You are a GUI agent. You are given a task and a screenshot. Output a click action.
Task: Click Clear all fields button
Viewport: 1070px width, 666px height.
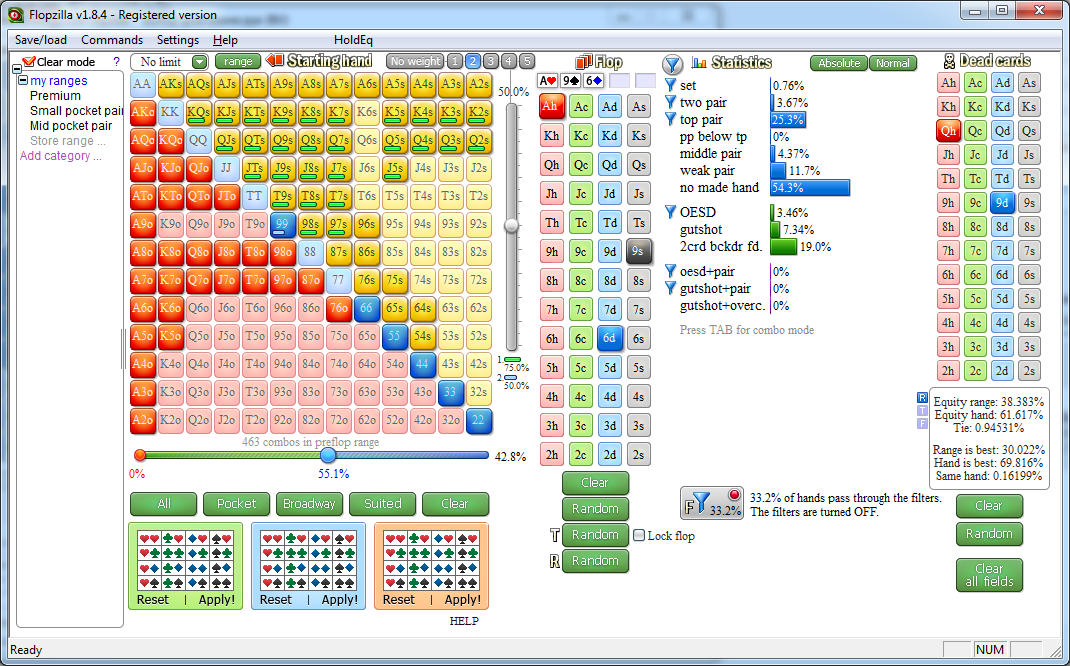click(989, 575)
